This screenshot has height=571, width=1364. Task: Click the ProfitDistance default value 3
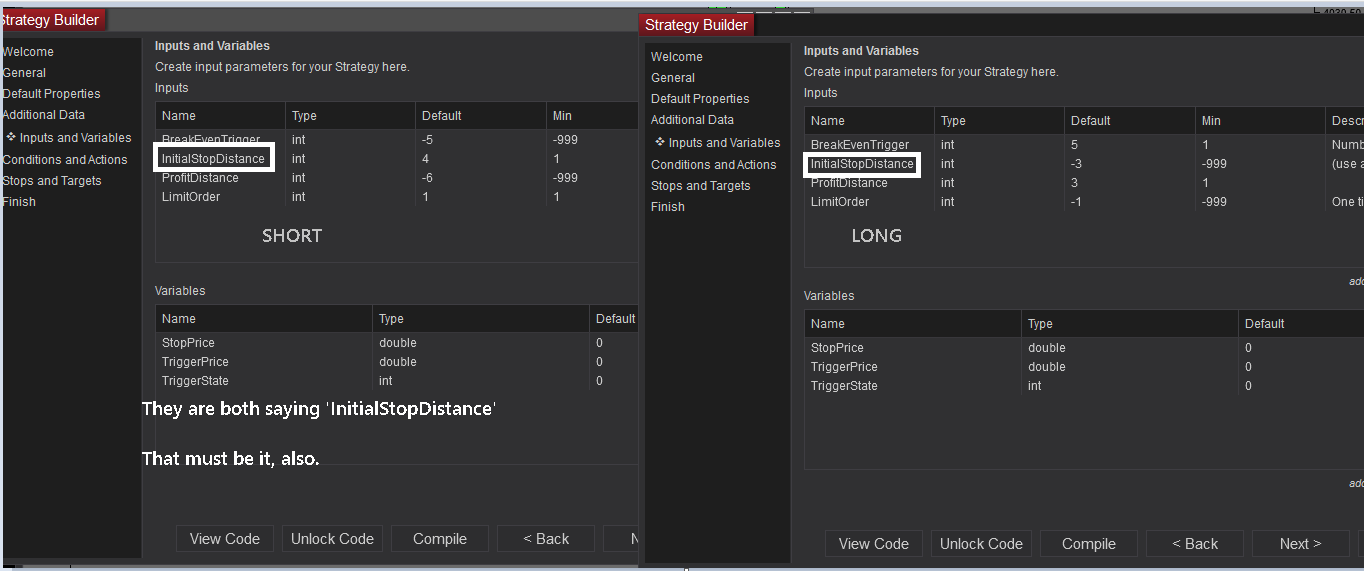1074,182
